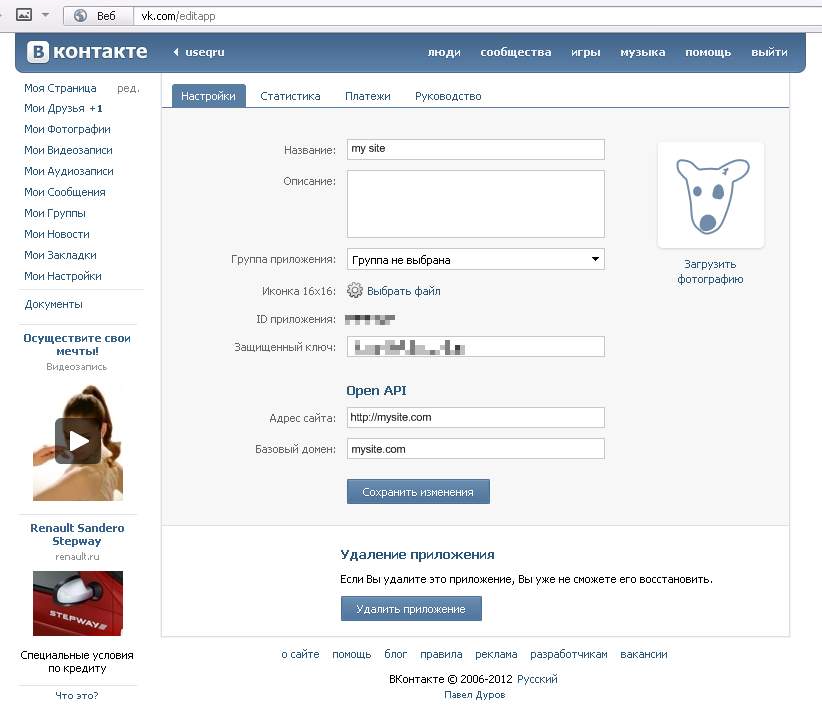
Task: Click the Адрес сайта input field
Action: pos(475,417)
